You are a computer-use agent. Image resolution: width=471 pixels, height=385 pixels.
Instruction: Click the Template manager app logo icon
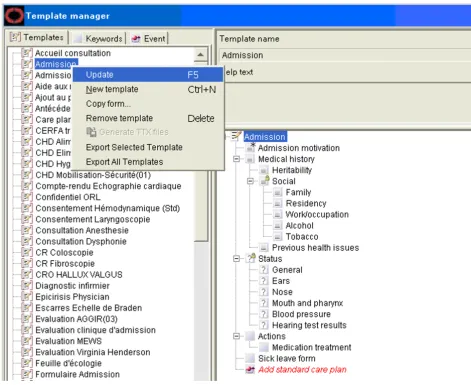point(14,16)
